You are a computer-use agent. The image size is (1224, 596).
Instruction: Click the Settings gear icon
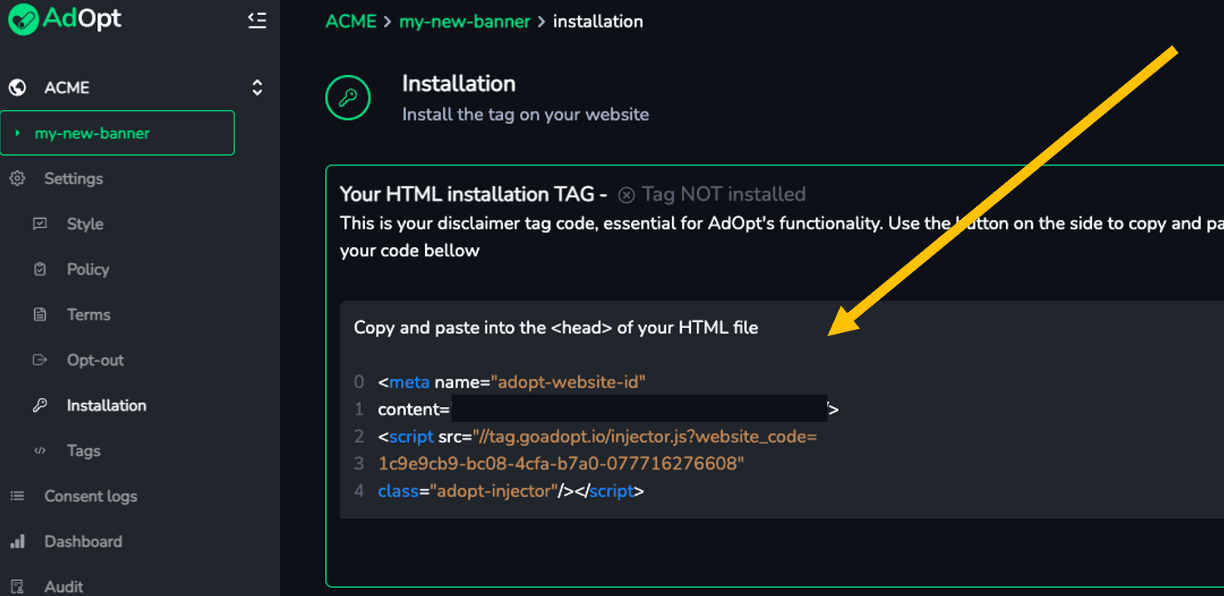tap(17, 179)
